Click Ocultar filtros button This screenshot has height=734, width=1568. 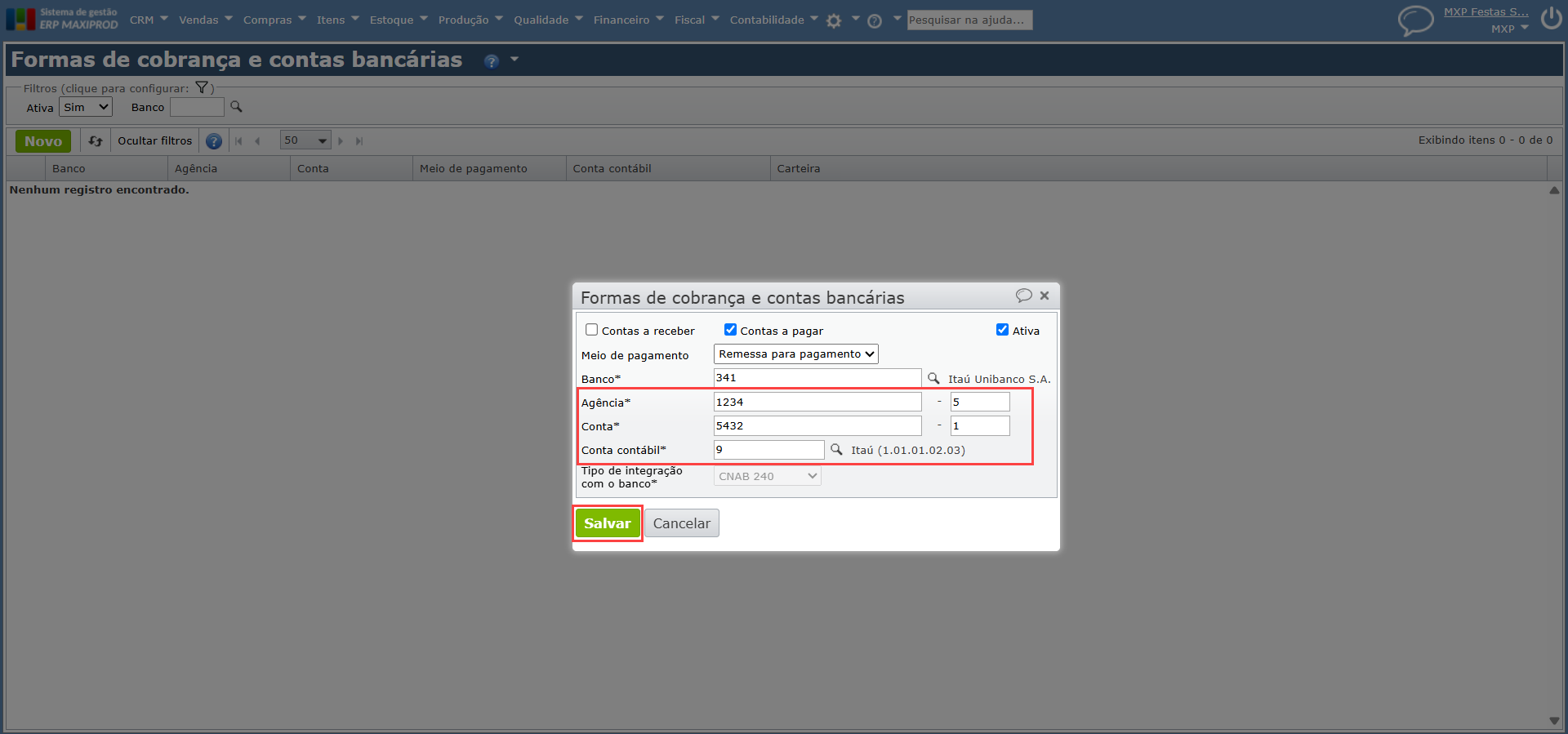click(155, 141)
